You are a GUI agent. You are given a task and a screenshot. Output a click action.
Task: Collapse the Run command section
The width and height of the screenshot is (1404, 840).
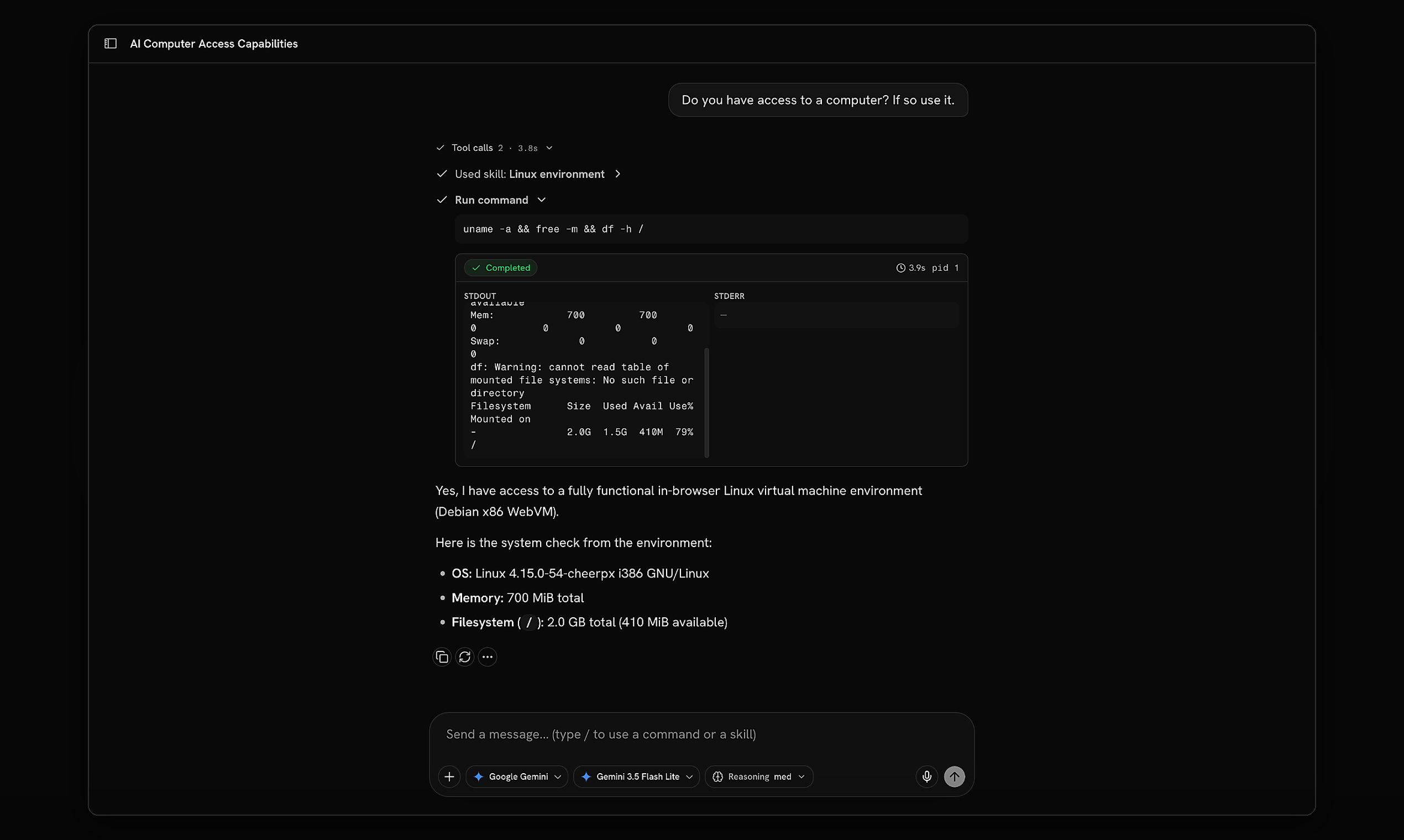[491, 200]
